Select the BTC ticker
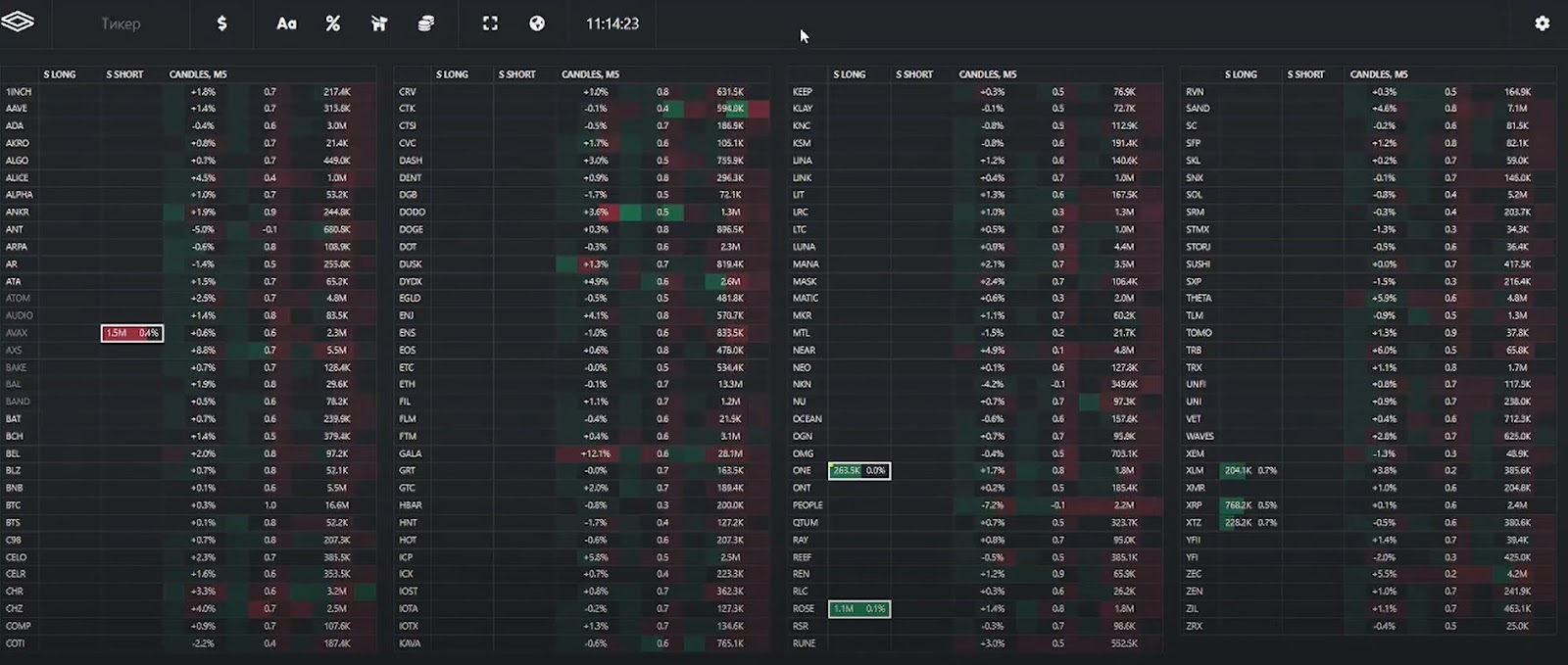 [x=14, y=505]
